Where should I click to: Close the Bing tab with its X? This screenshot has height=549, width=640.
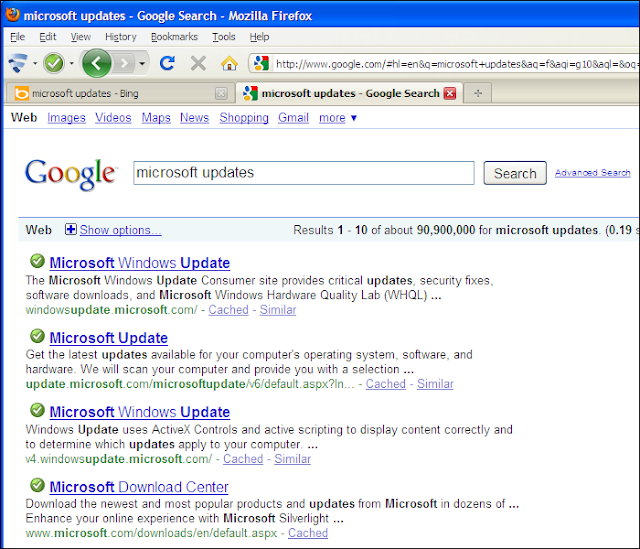coord(221,93)
